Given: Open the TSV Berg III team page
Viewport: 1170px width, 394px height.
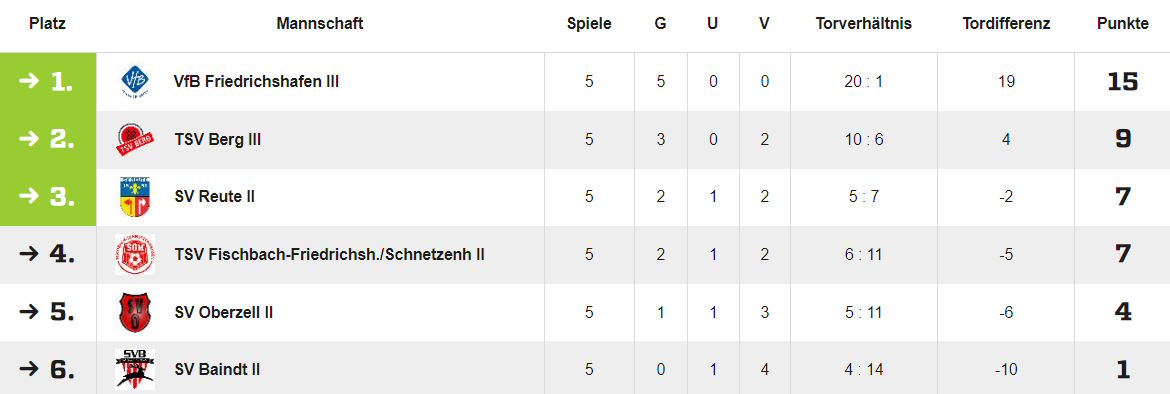Looking at the screenshot, I should pyautogui.click(x=218, y=139).
